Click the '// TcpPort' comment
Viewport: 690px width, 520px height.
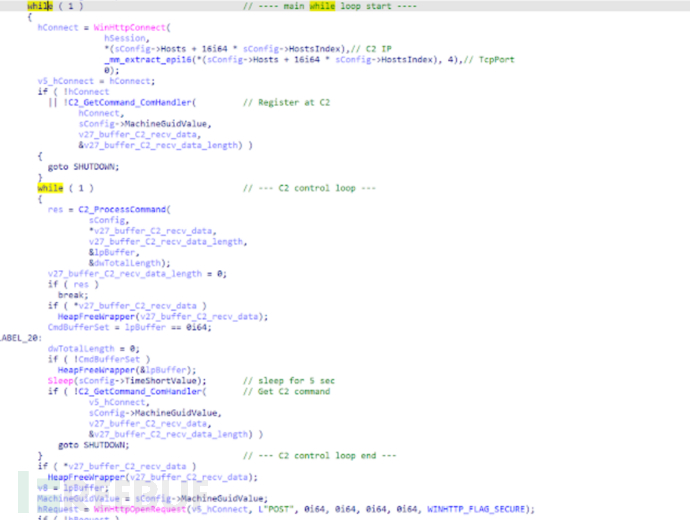489,59
